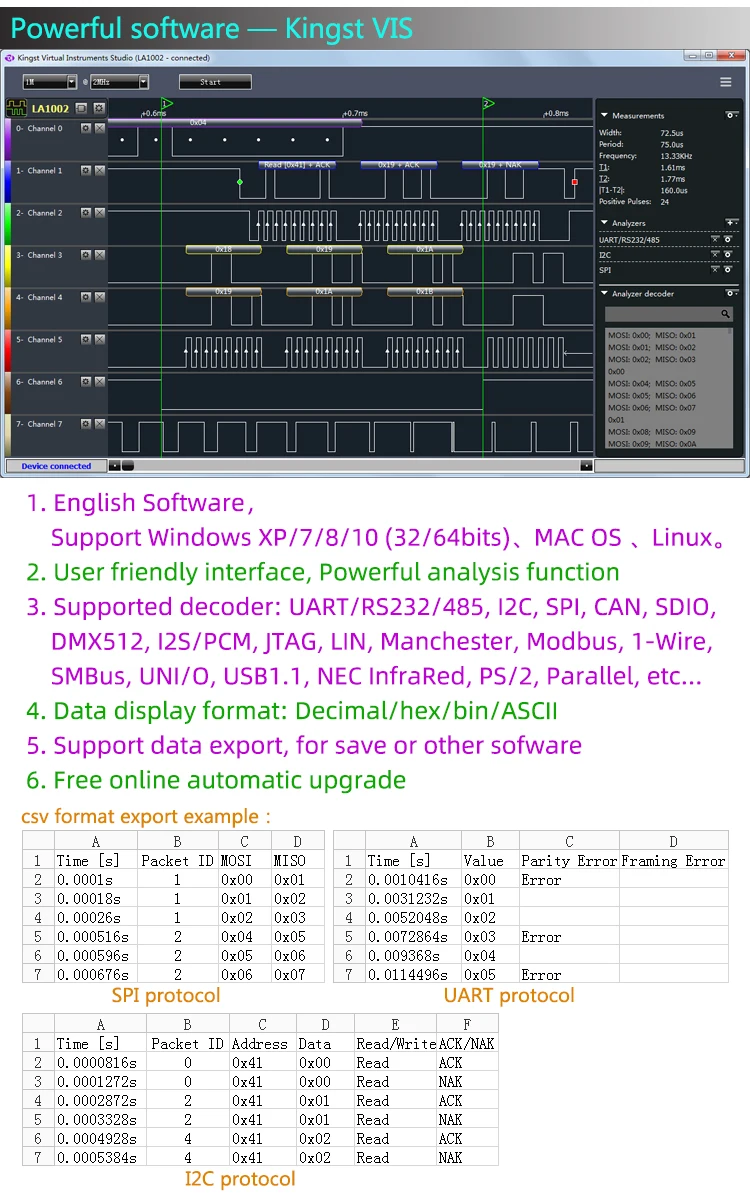750x1200 pixels.
Task: Click the LA1002 window layout icon
Action: (82, 108)
